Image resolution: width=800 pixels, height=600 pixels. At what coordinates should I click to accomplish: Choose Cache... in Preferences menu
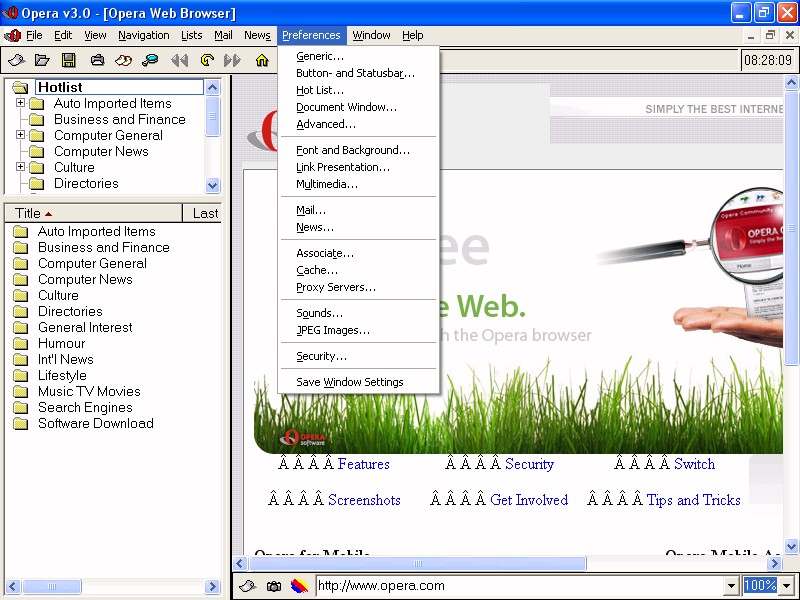click(x=359, y=270)
